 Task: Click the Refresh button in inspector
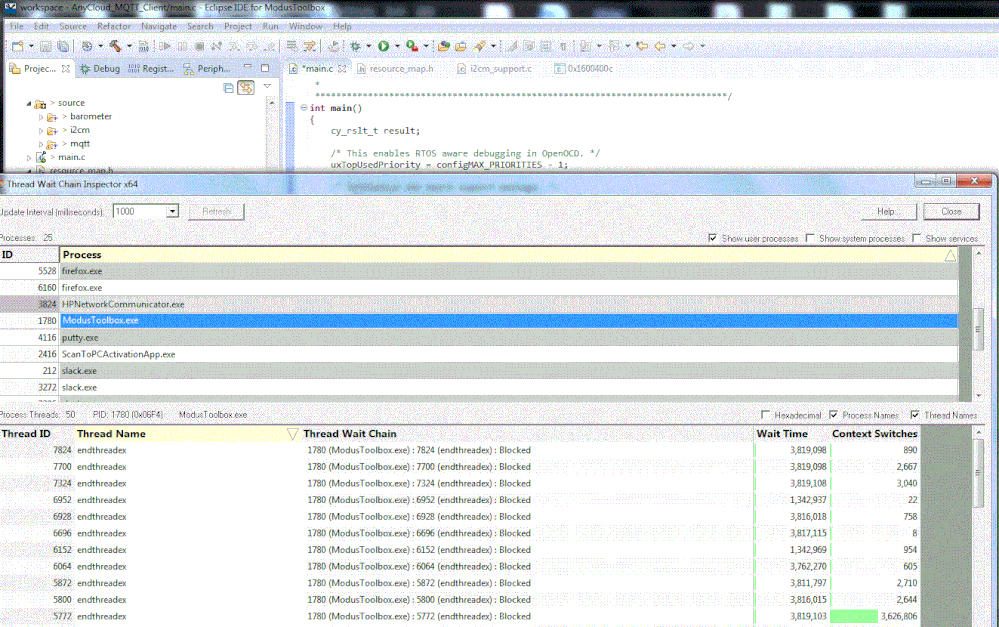coord(216,212)
